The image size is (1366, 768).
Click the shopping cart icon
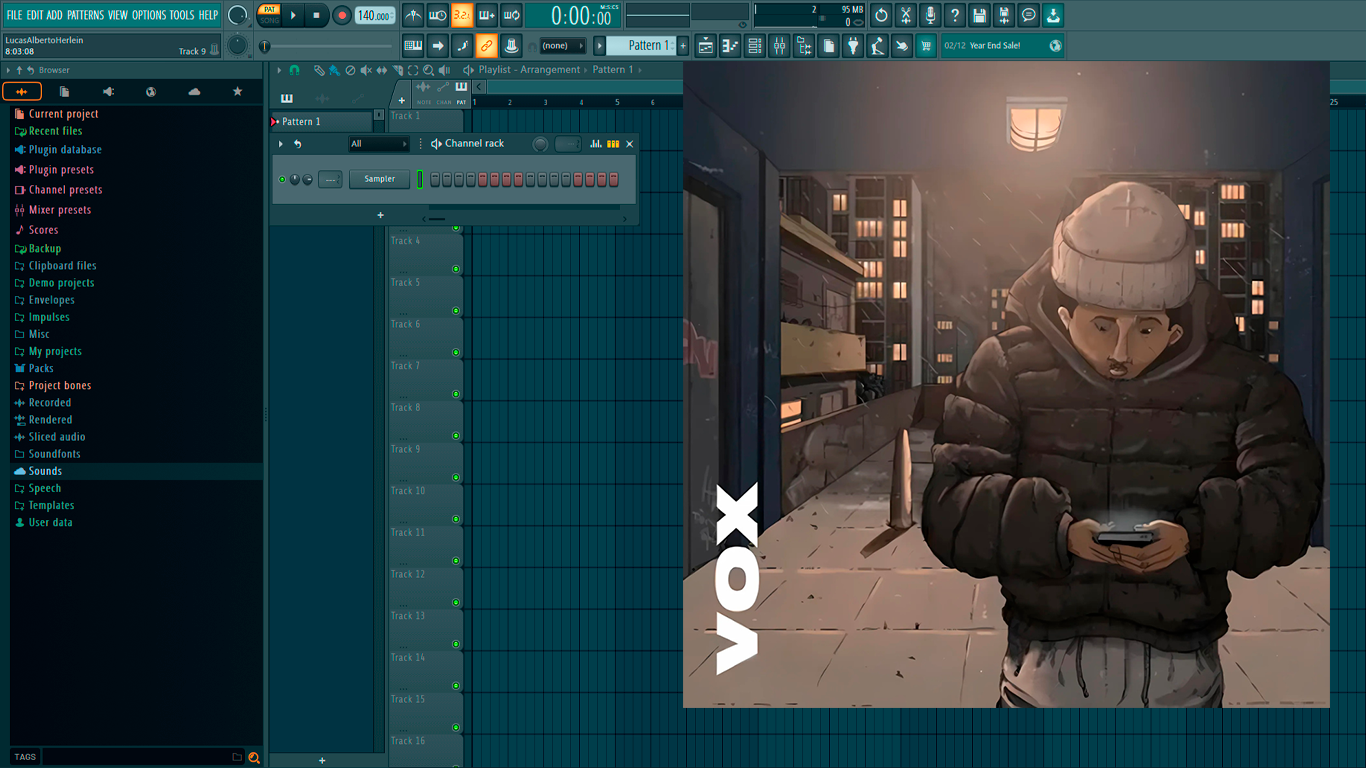pos(926,45)
